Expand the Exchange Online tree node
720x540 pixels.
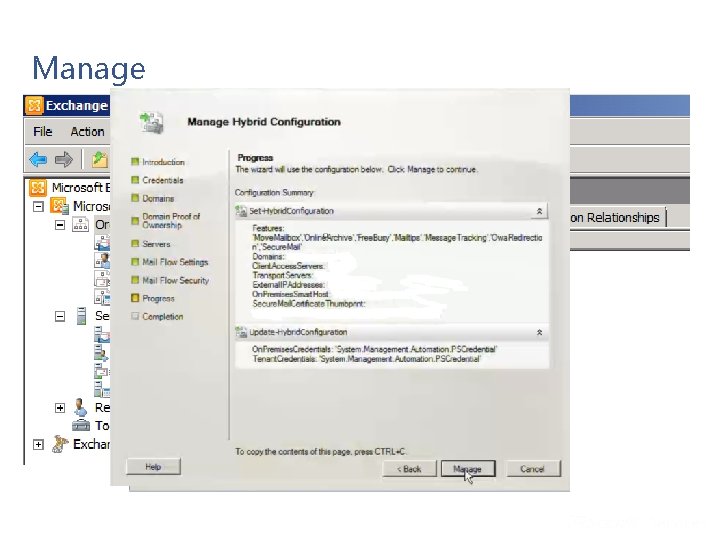tap(39, 444)
